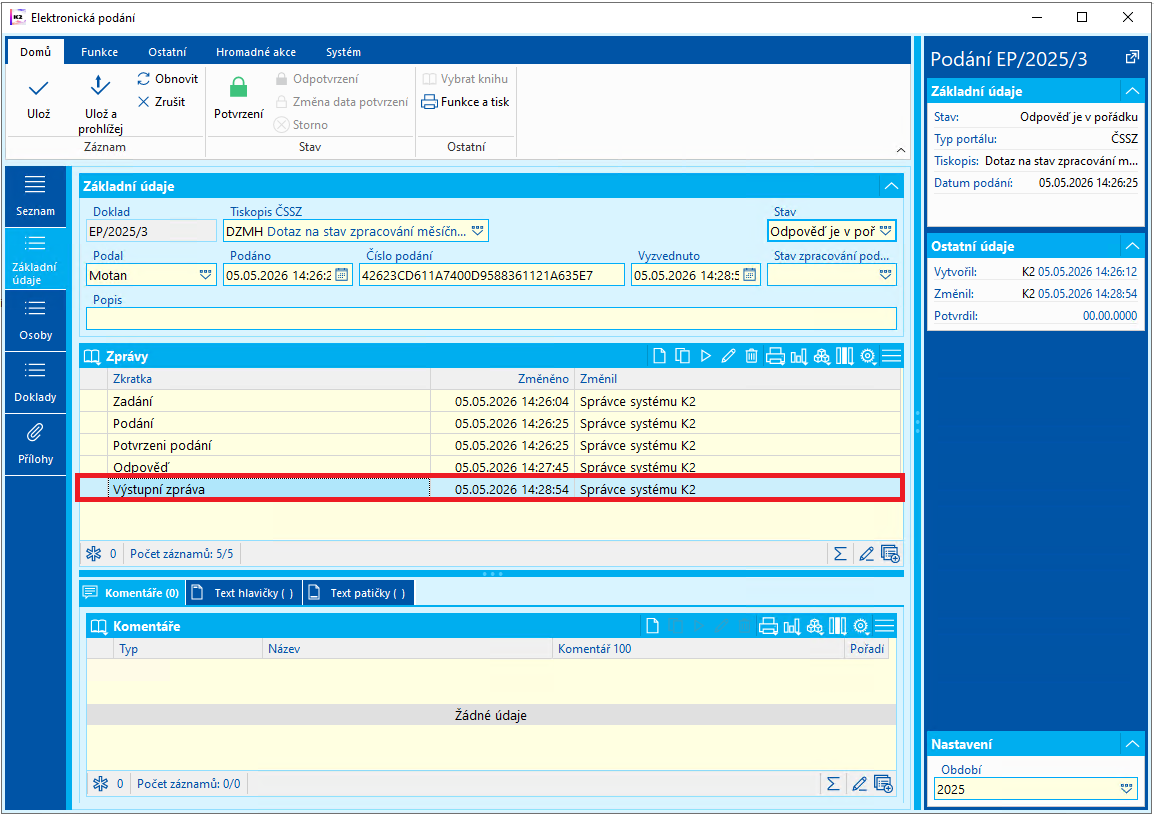The width and height of the screenshot is (1154, 816).
Task: Open Funkce a tisk printer button
Action: [x=465, y=102]
